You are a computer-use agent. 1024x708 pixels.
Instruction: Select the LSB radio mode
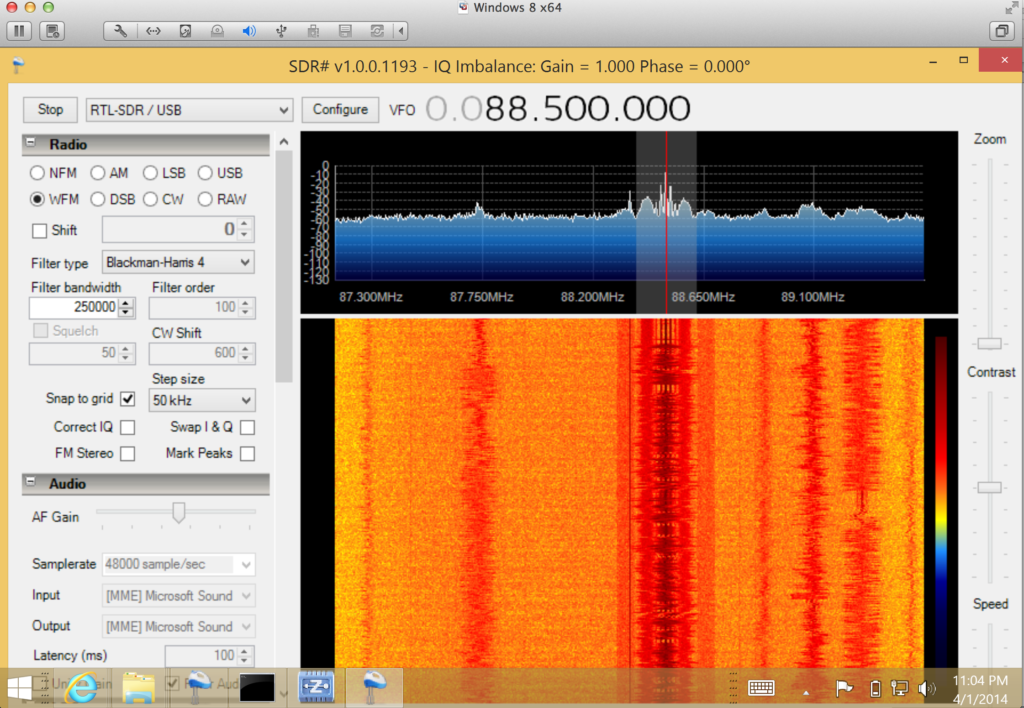tap(150, 173)
